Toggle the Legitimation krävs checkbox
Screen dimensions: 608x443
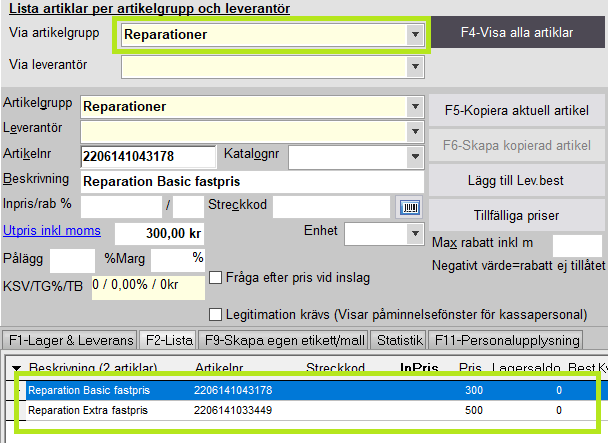pyautogui.click(x=214, y=314)
